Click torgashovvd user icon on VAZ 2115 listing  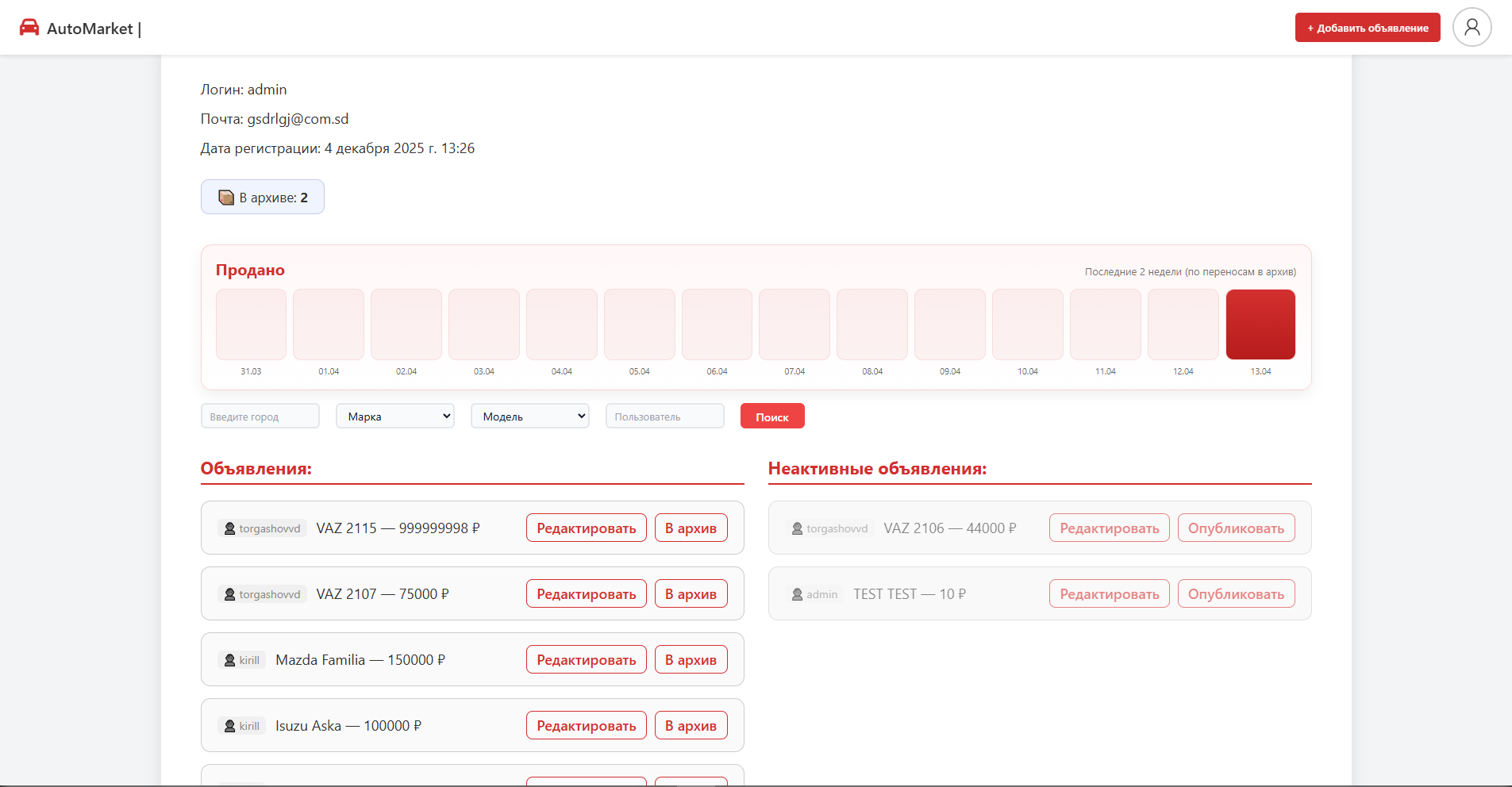tap(229, 528)
